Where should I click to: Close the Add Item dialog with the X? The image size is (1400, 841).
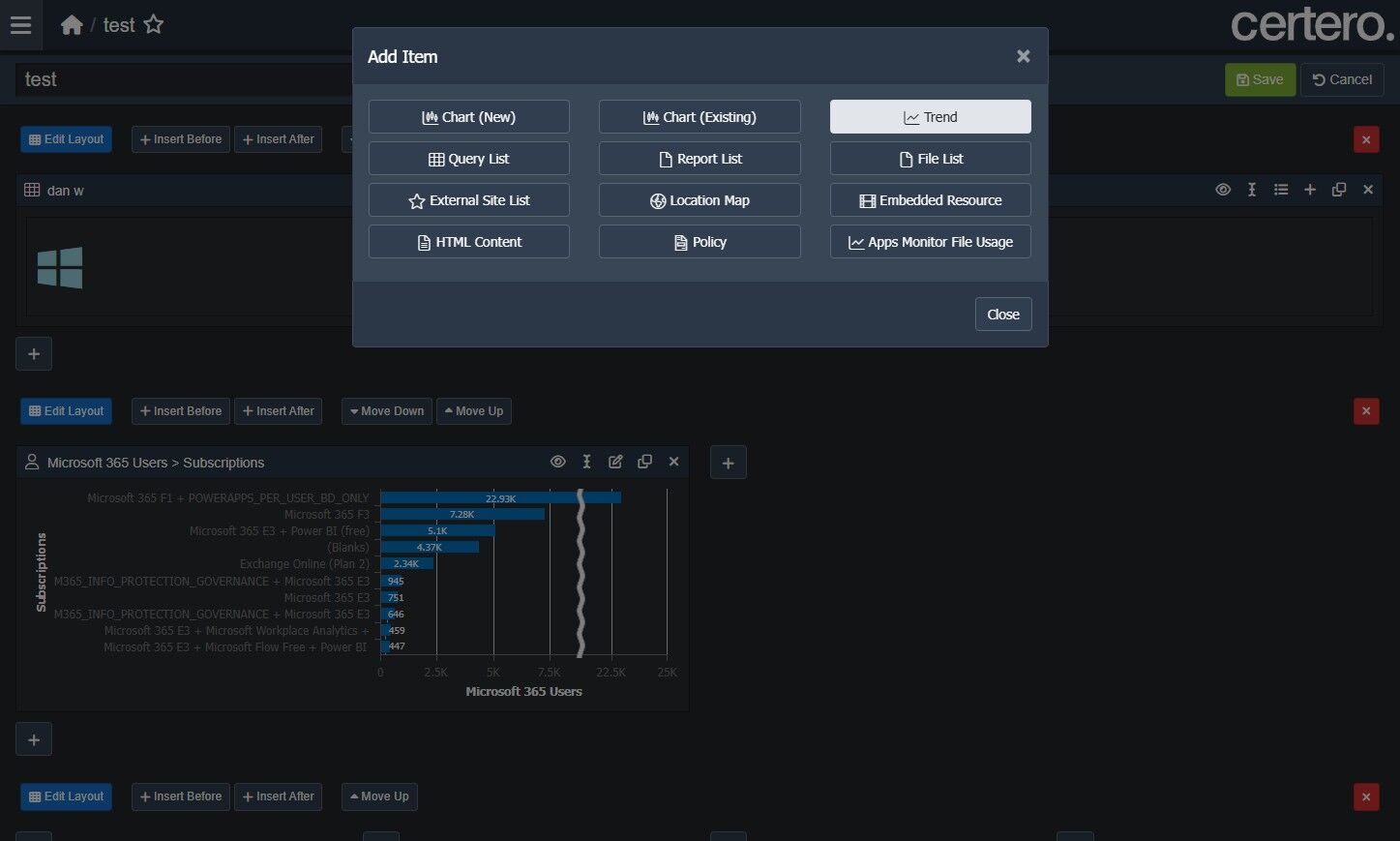1023,56
